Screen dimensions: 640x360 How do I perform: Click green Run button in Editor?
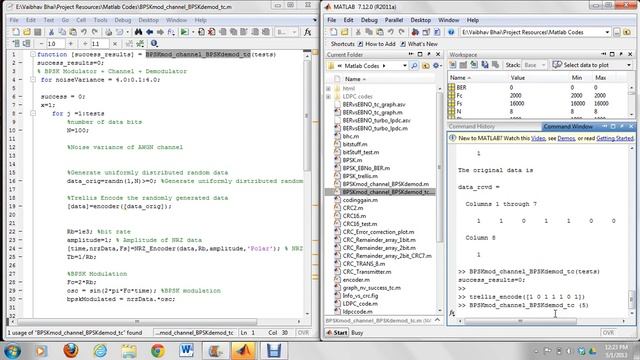tap(184, 32)
